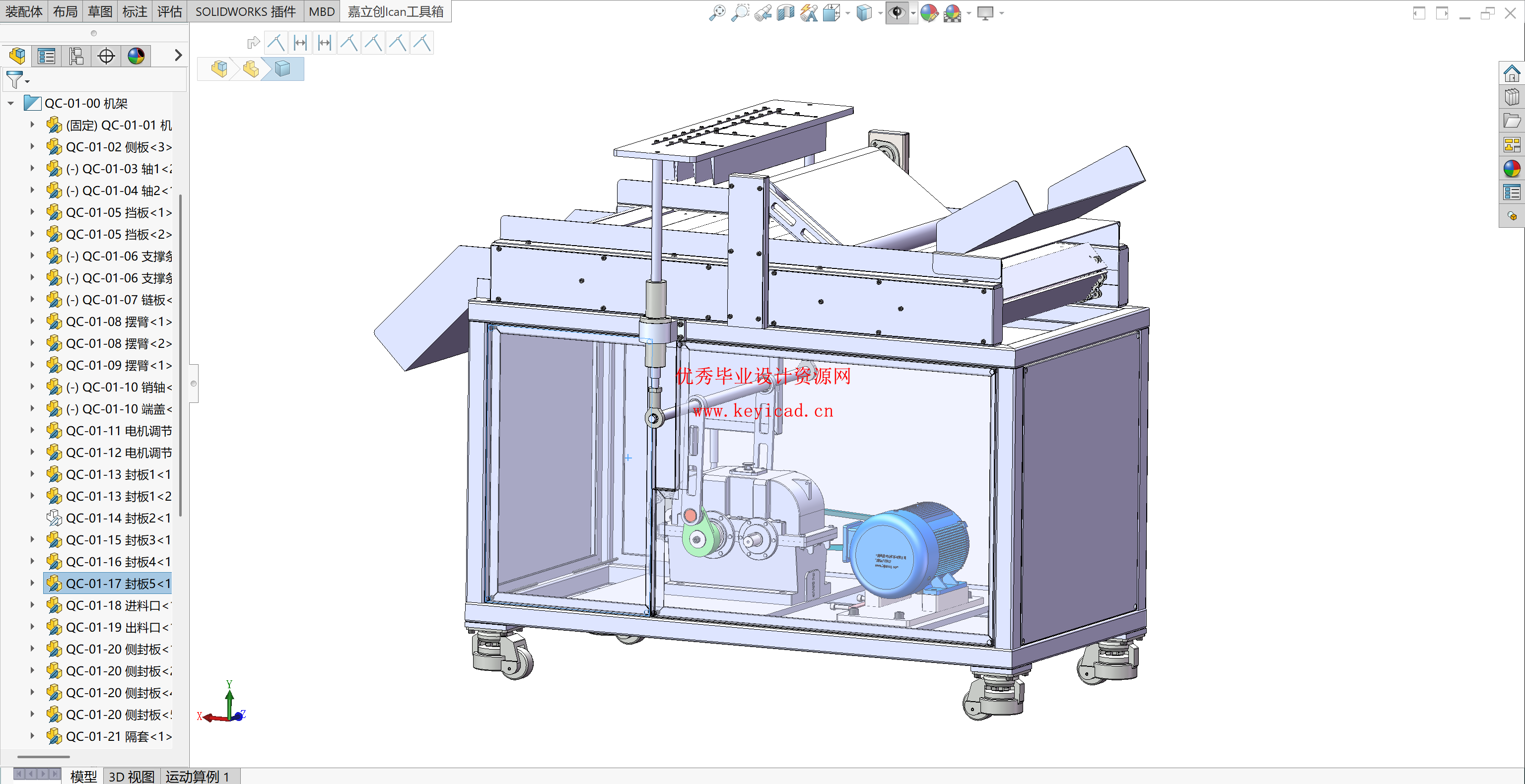The image size is (1525, 784).
Task: Click the component part breadcrumb icon
Action: point(251,68)
